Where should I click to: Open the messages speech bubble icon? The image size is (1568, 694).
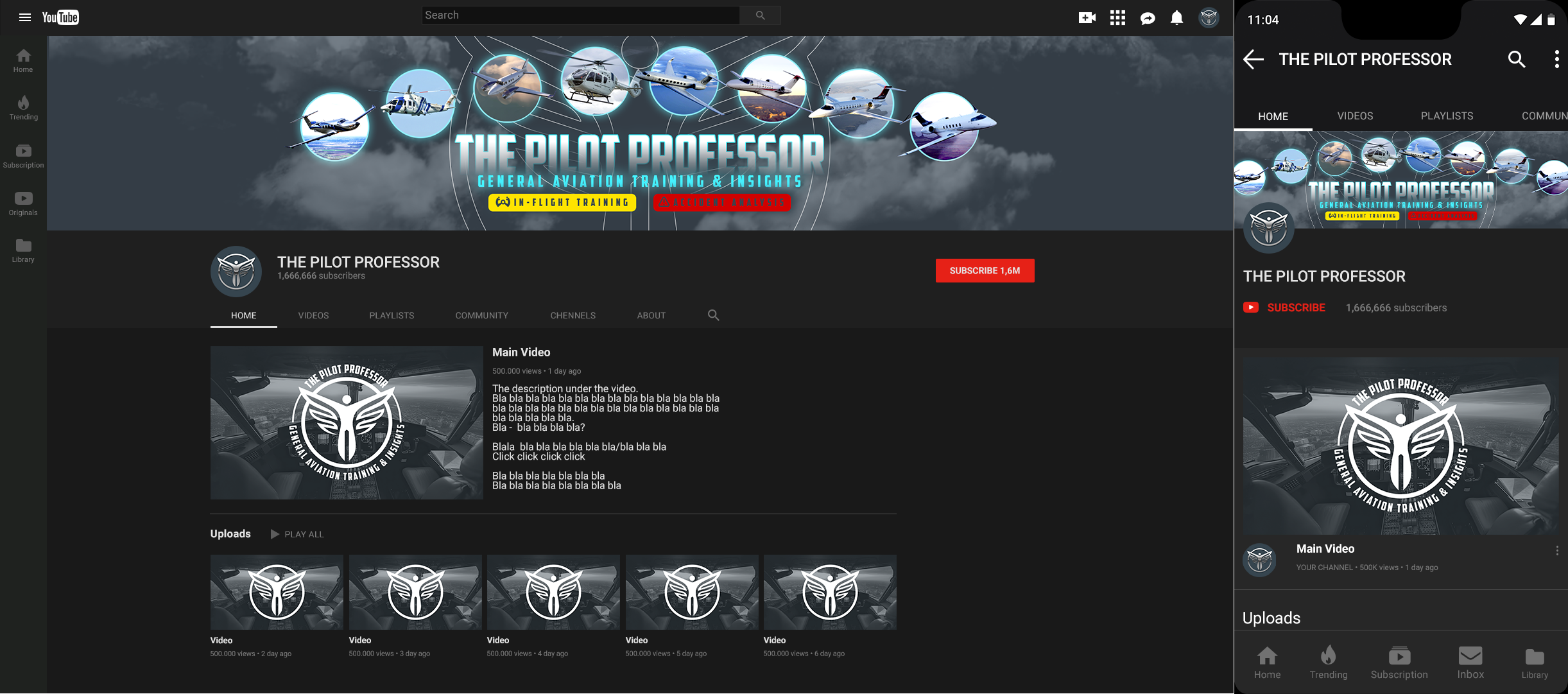1148,18
